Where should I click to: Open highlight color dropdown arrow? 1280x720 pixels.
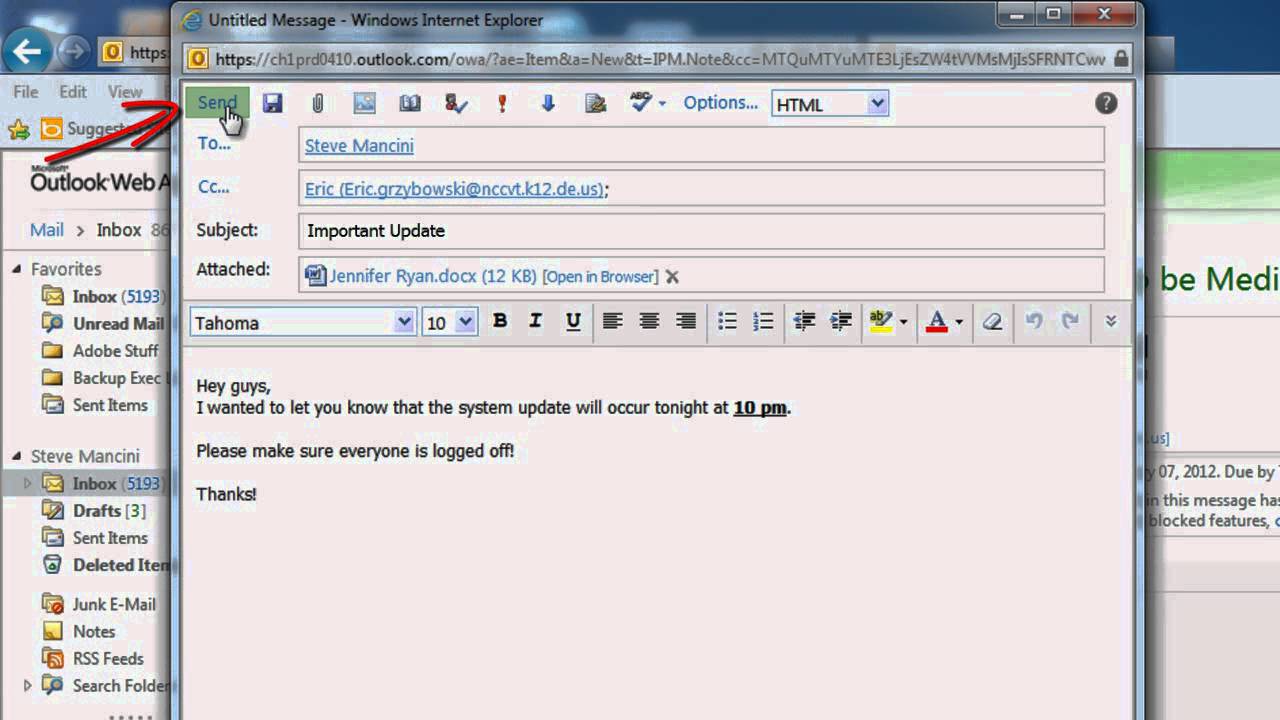(x=903, y=322)
